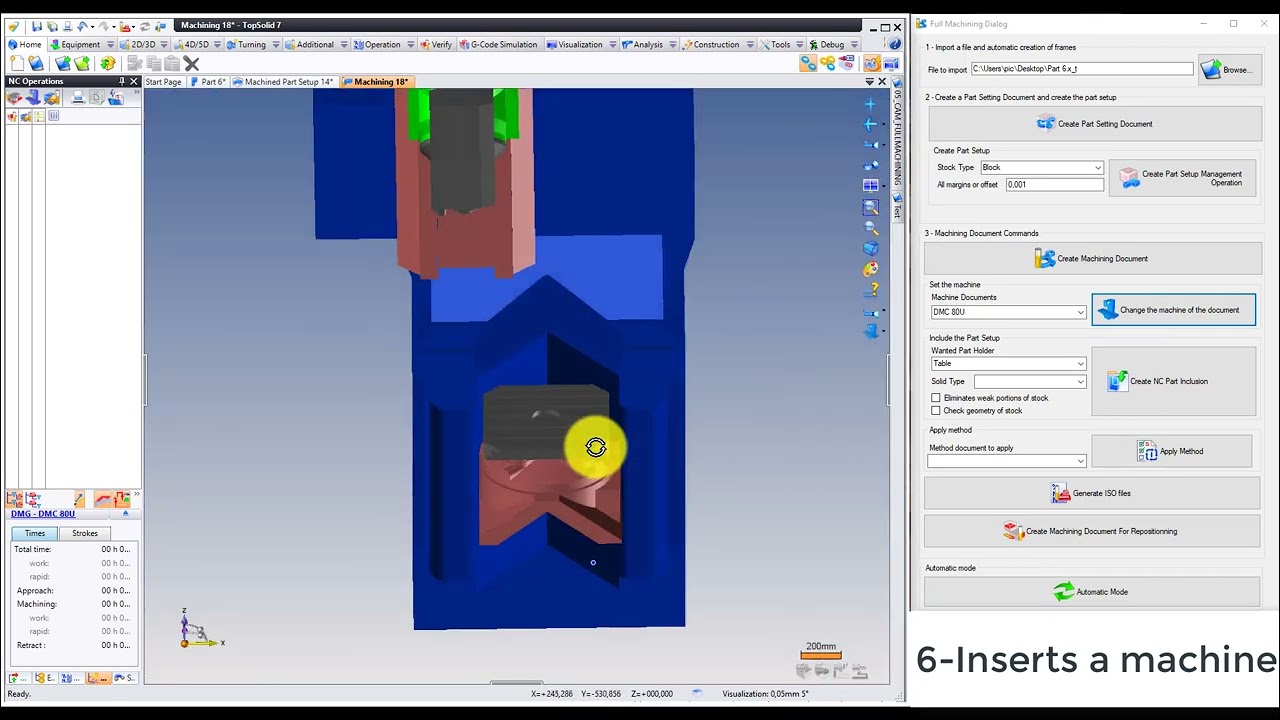Click the Browse icon button in dialog
Image resolution: width=1280 pixels, height=720 pixels.
[1230, 69]
